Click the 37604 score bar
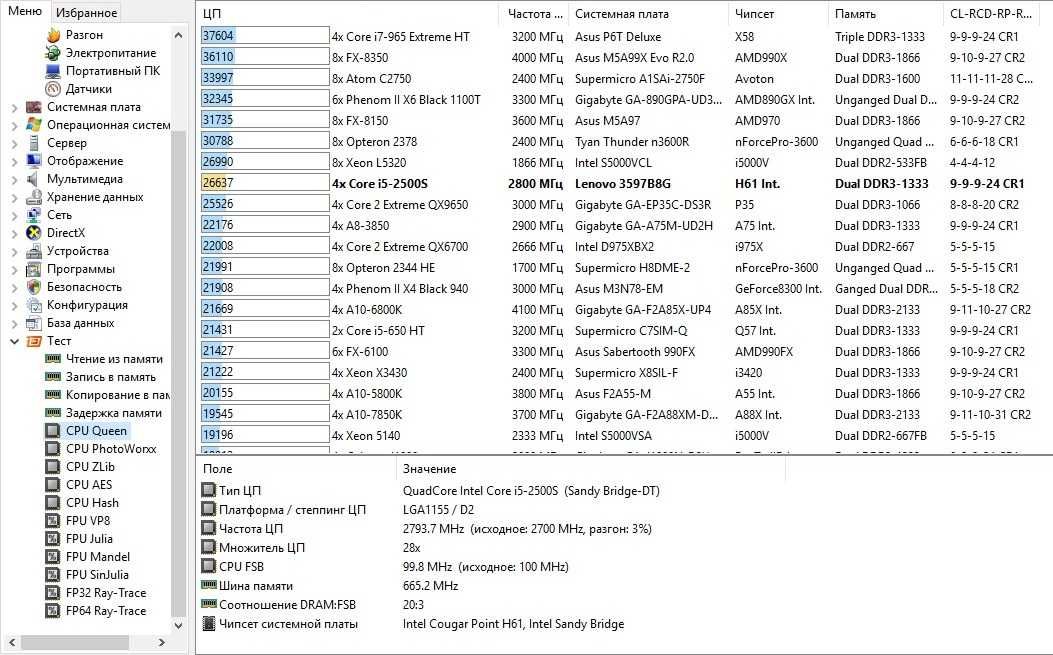This screenshot has height=655, width=1053. coord(265,36)
